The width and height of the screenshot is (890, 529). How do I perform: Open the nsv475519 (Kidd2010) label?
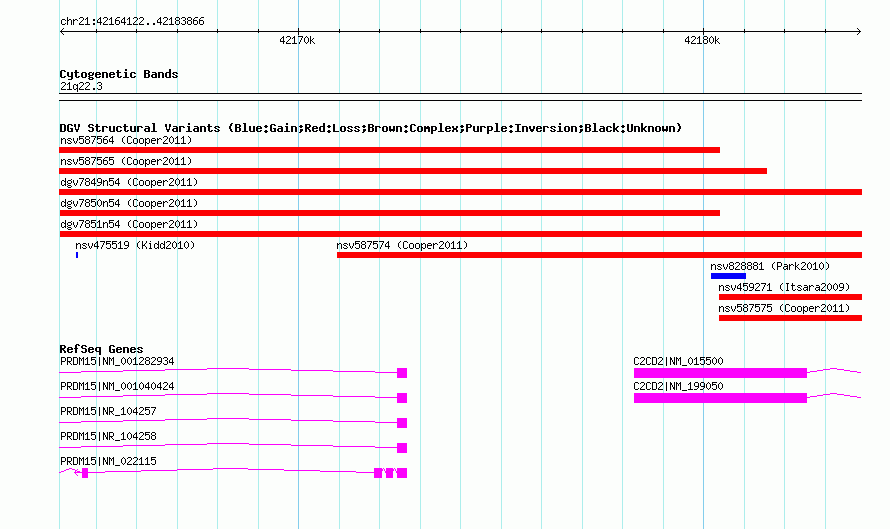coord(135,245)
